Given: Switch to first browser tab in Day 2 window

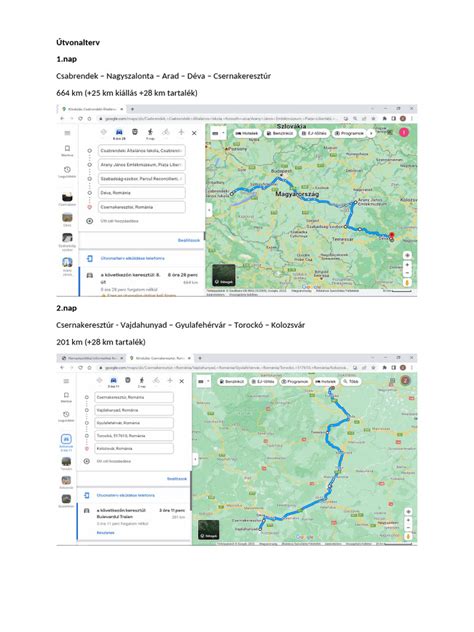Looking at the screenshot, I should tap(91, 358).
